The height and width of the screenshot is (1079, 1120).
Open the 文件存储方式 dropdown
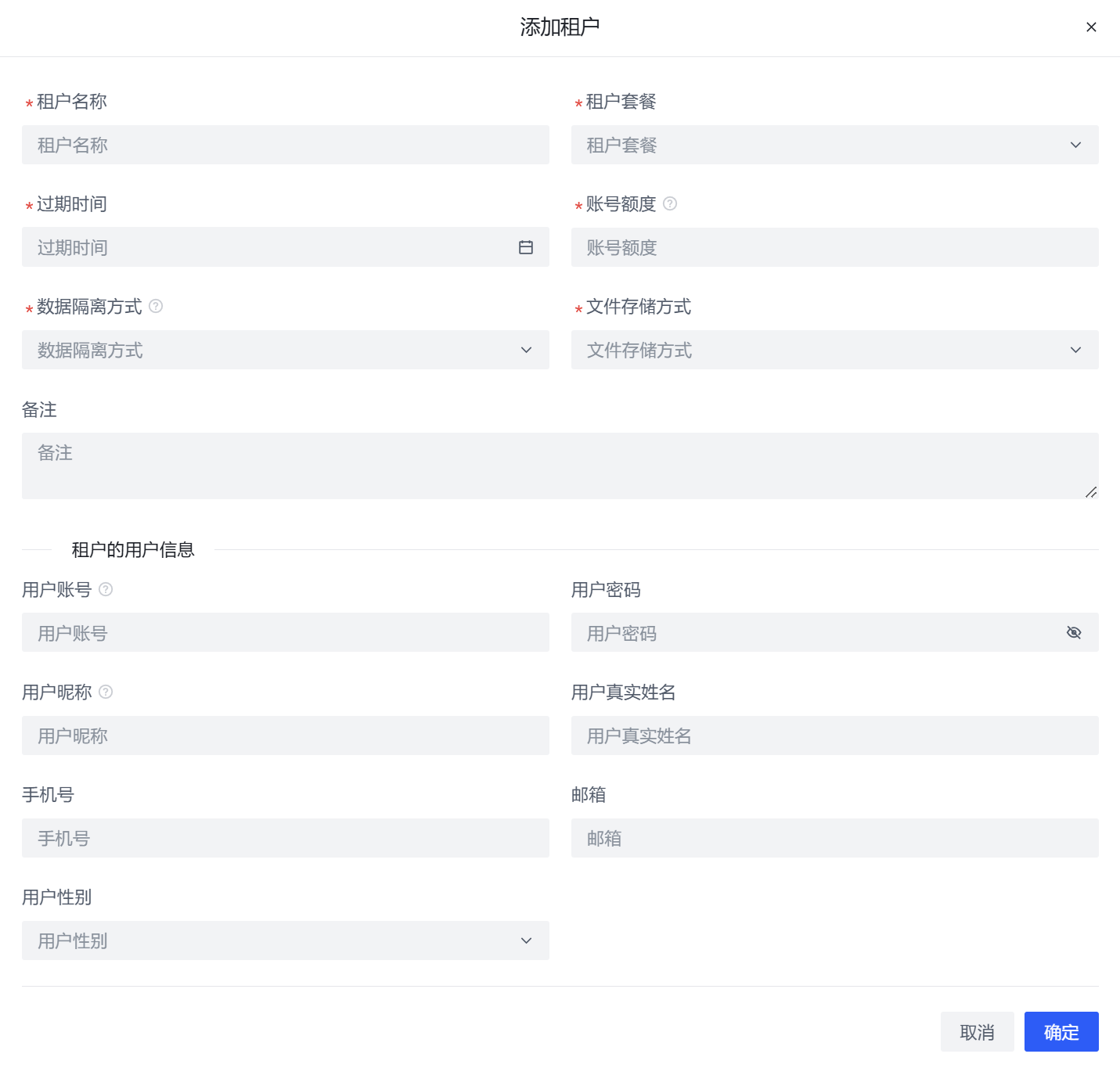click(834, 350)
